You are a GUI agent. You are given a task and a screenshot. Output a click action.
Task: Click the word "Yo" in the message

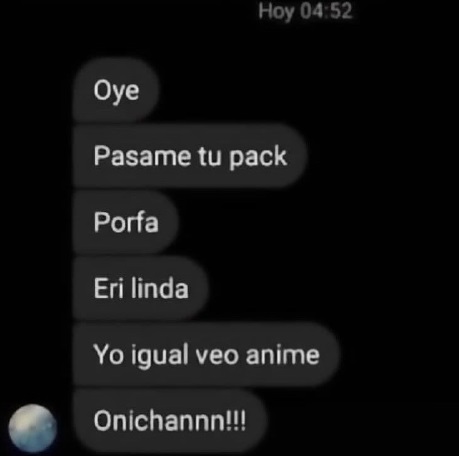tap(109, 355)
